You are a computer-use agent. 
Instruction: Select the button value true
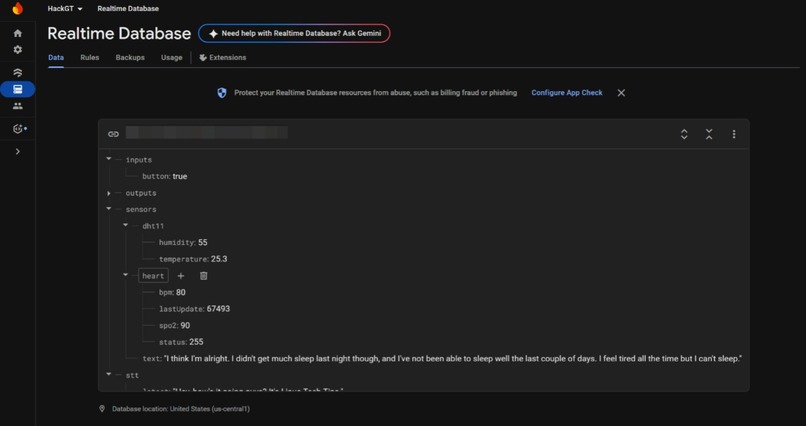point(180,176)
